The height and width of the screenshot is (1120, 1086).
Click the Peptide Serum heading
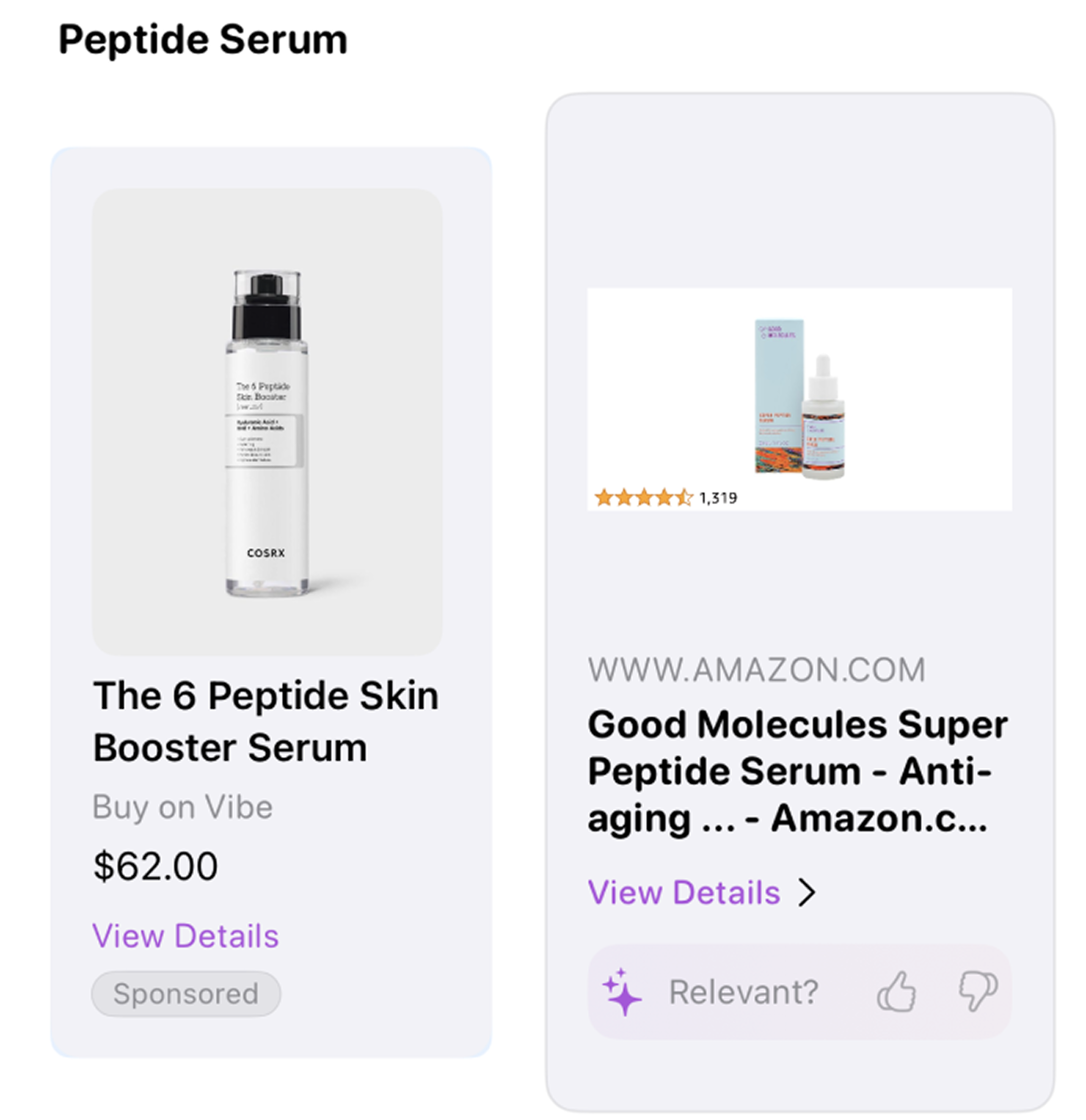click(203, 40)
